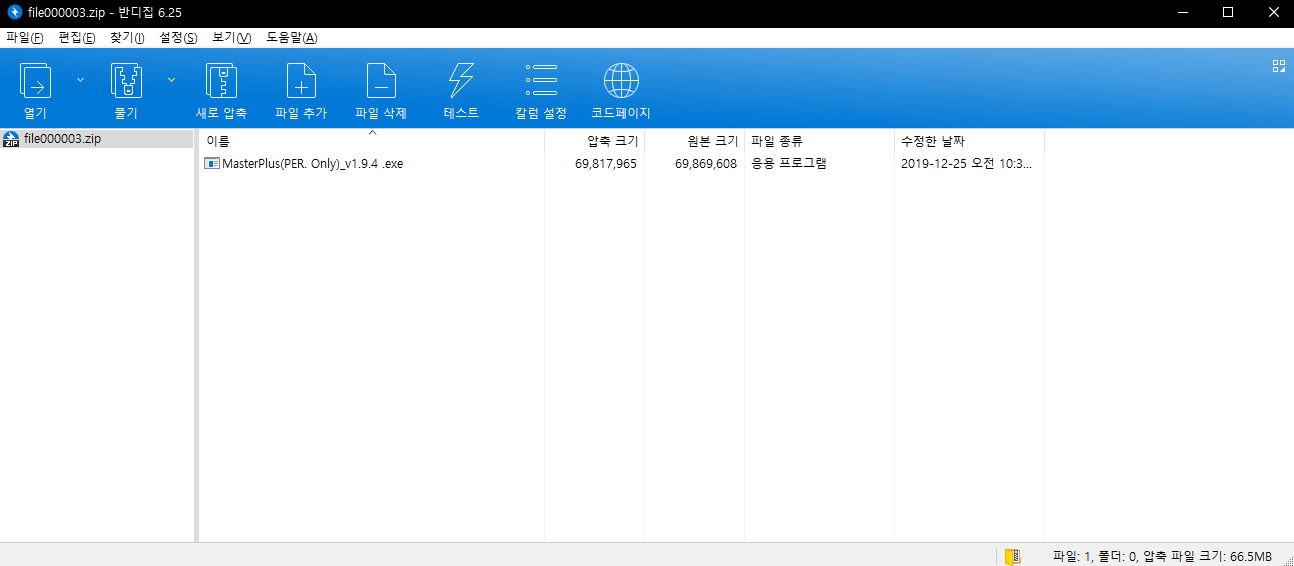Click the compressed size value 69,817,965
The image size is (1294, 566).
606,164
